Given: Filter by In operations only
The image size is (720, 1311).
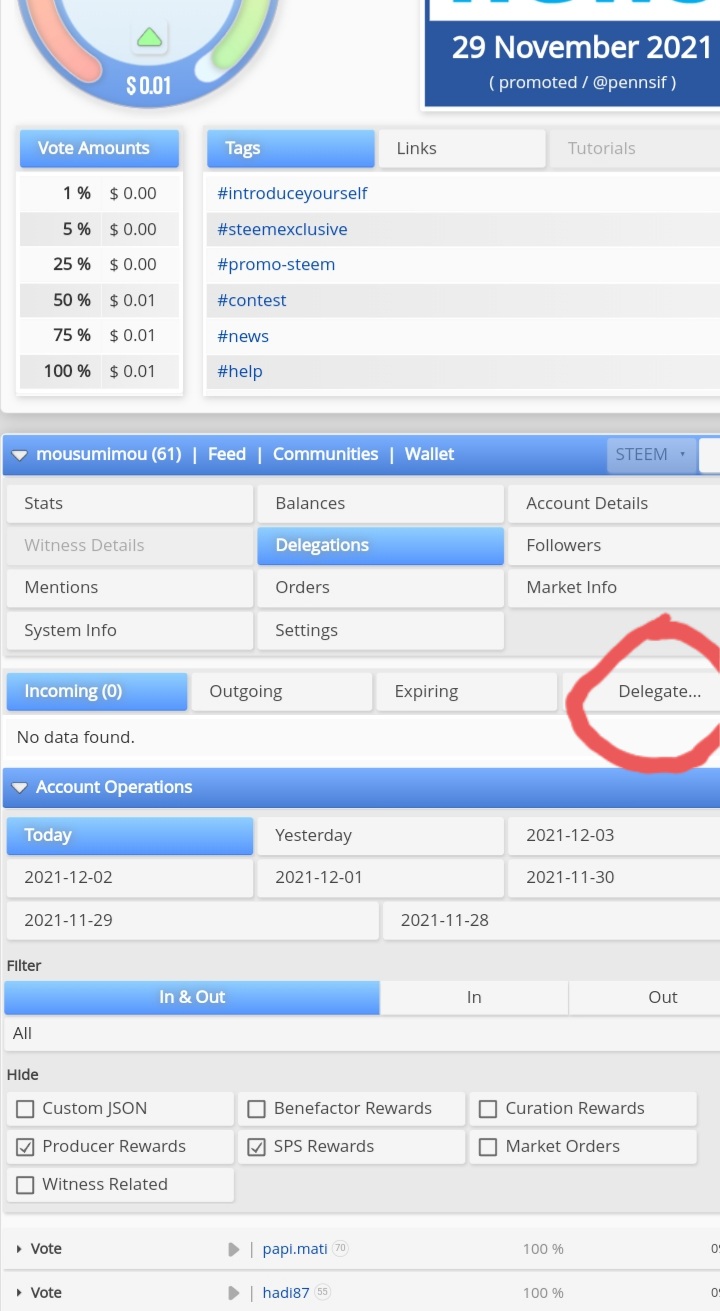Looking at the screenshot, I should tap(474, 997).
